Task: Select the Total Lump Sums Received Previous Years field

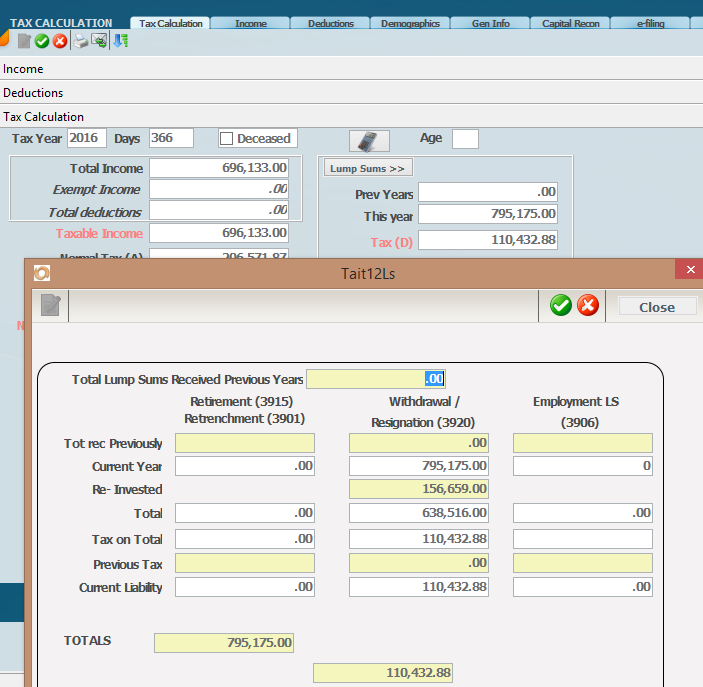Action: pyautogui.click(x=375, y=379)
